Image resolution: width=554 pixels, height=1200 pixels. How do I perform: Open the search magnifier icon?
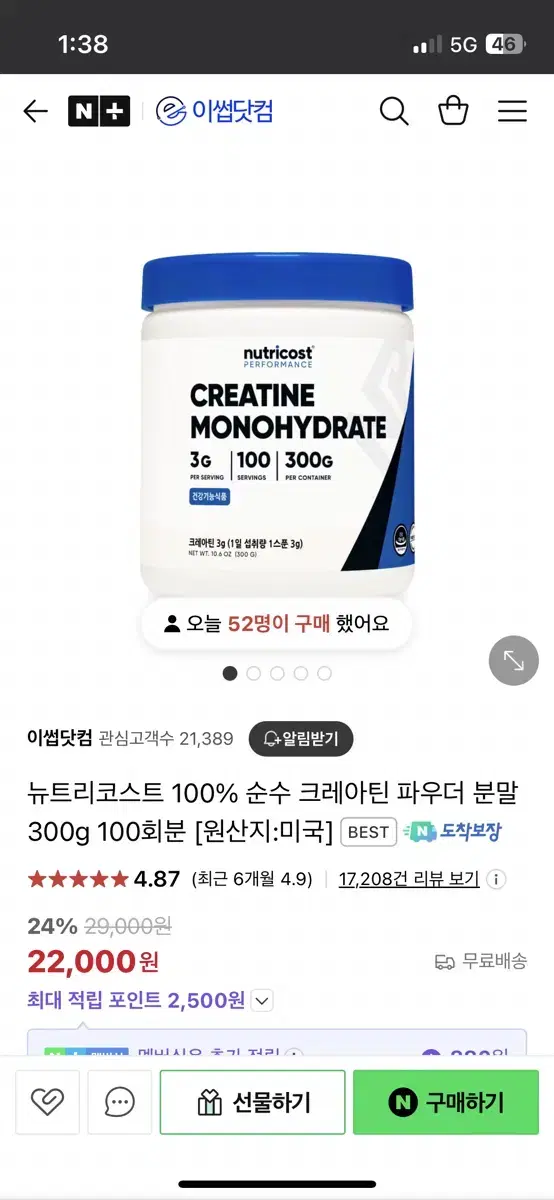394,111
